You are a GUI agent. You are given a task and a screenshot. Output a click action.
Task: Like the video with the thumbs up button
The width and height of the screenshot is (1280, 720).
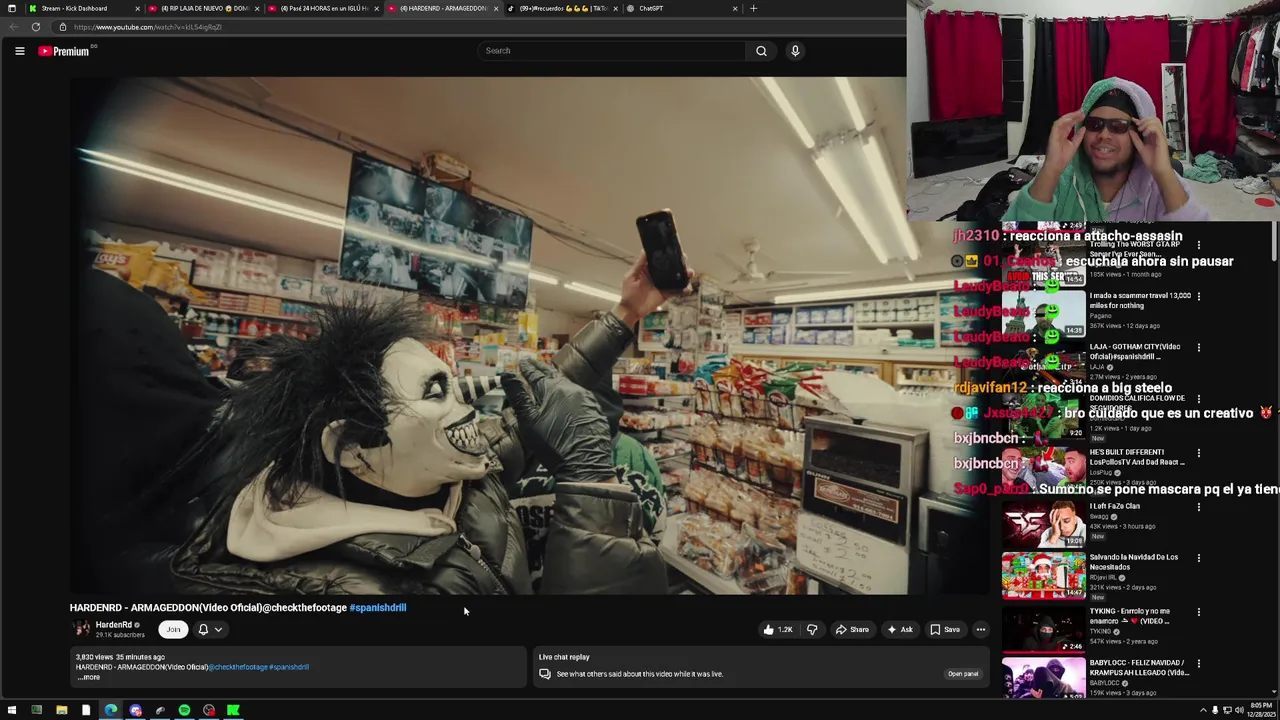click(777, 630)
